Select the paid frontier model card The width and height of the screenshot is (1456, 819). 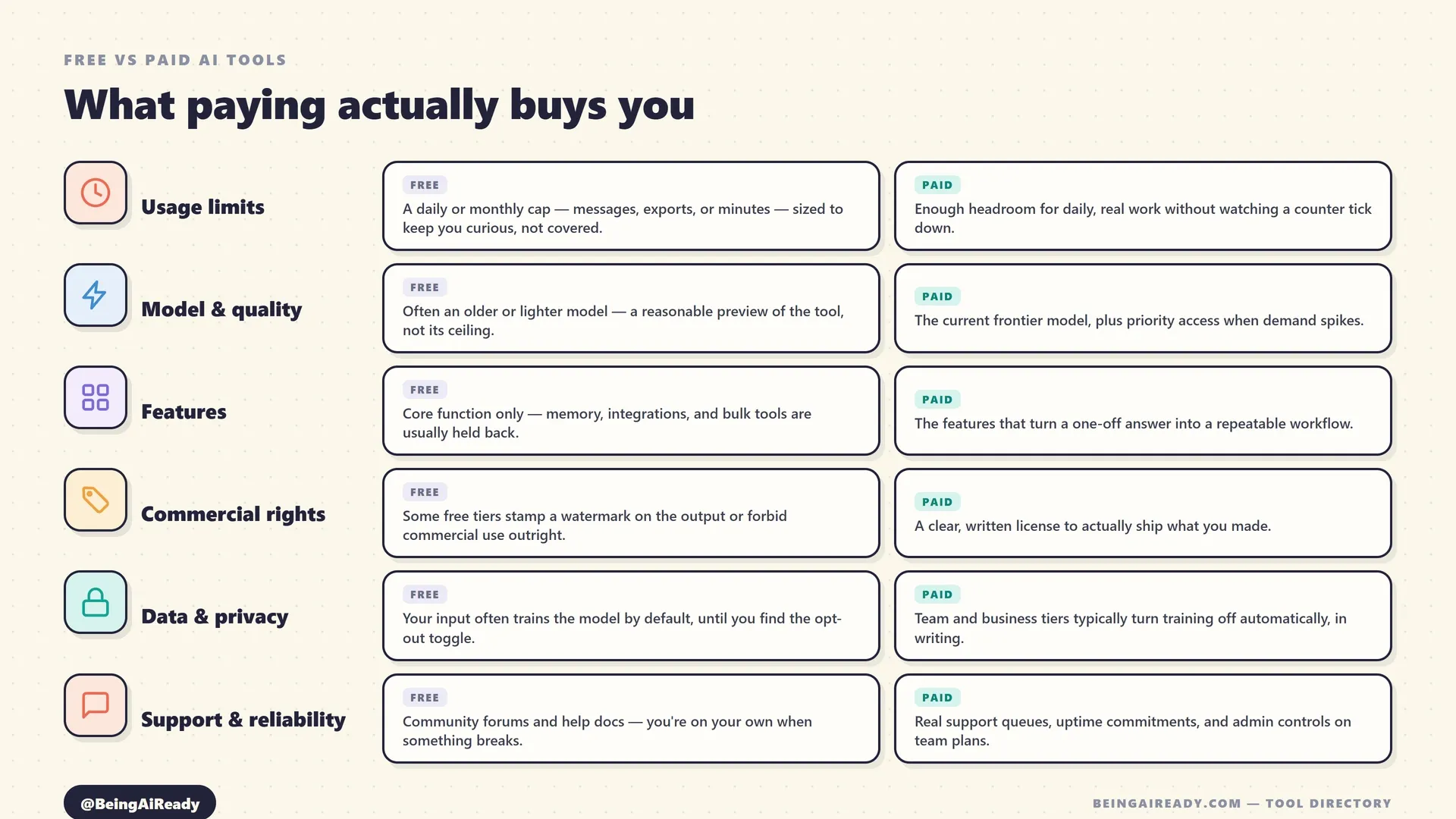(x=1143, y=309)
